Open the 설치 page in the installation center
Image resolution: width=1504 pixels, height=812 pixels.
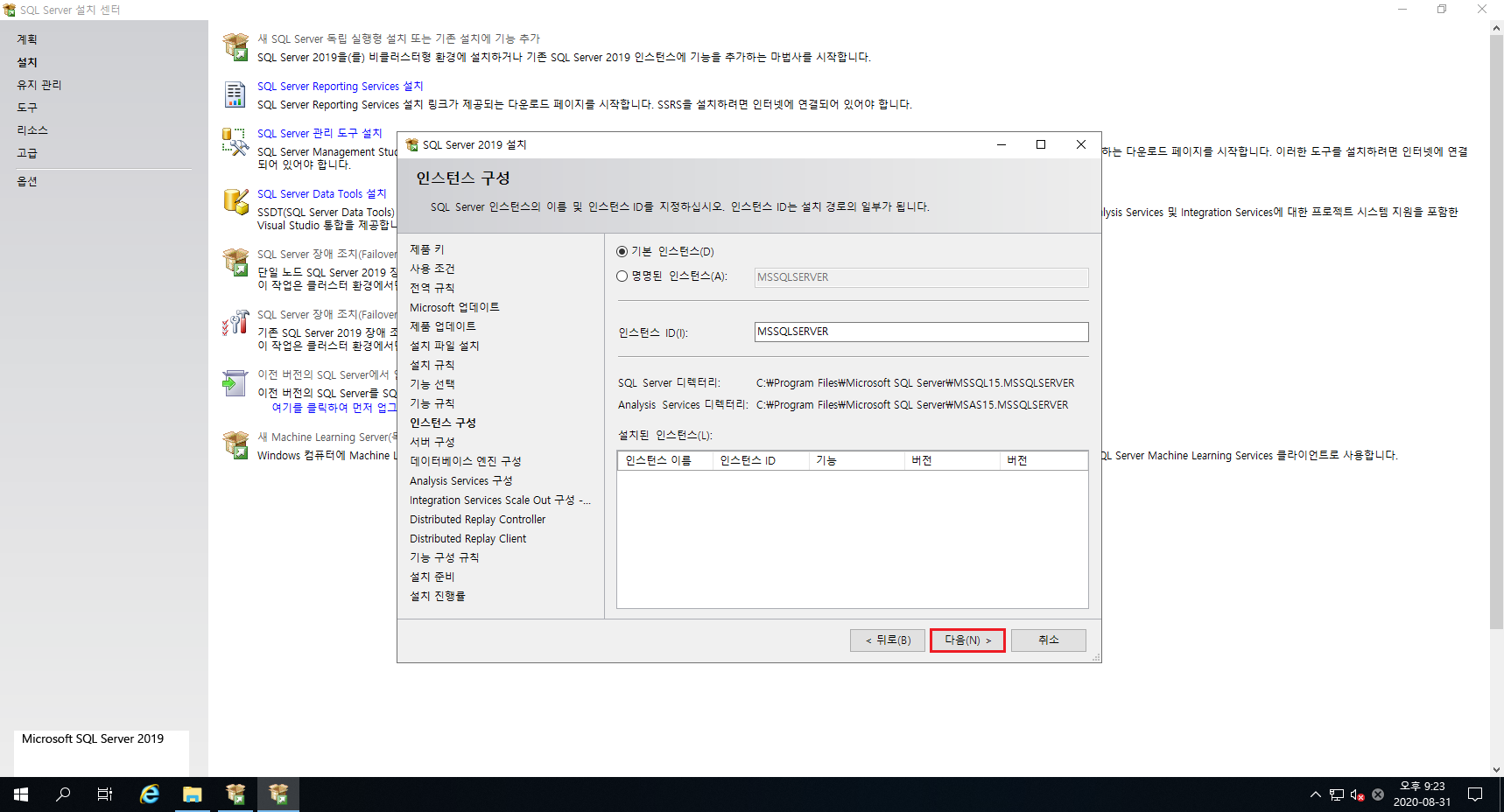27,62
